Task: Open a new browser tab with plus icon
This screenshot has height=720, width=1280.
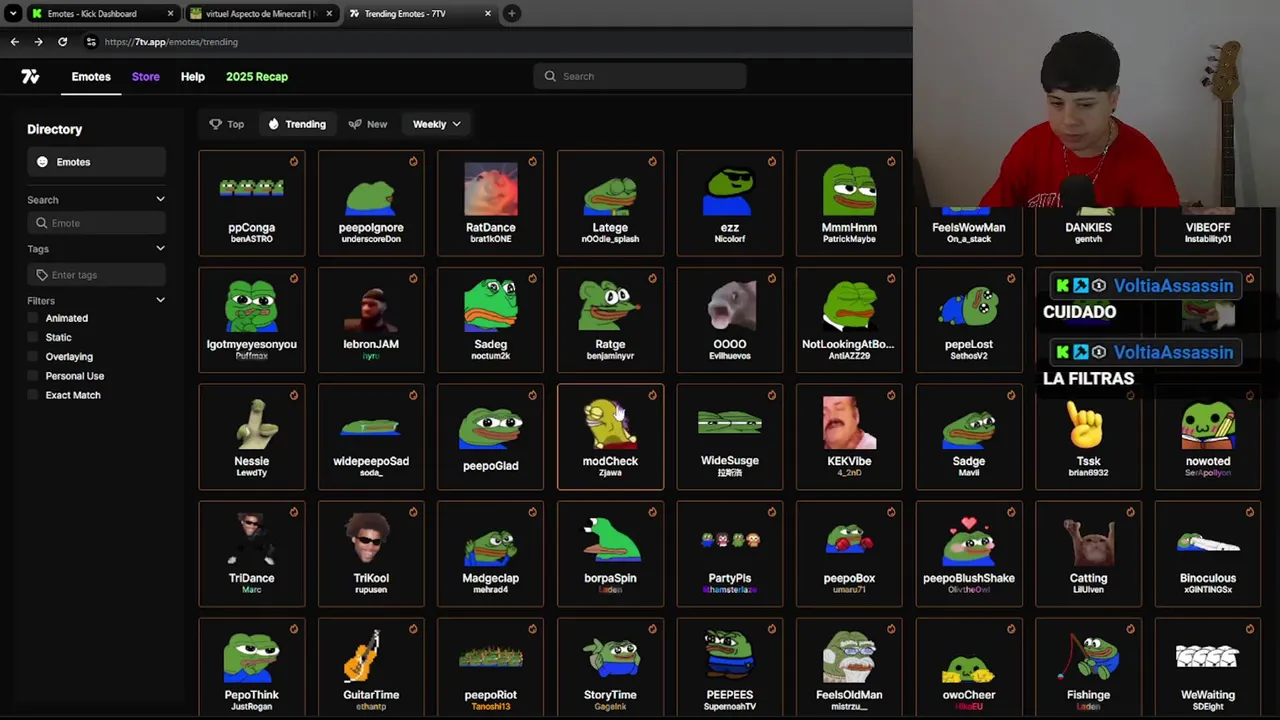Action: (511, 13)
